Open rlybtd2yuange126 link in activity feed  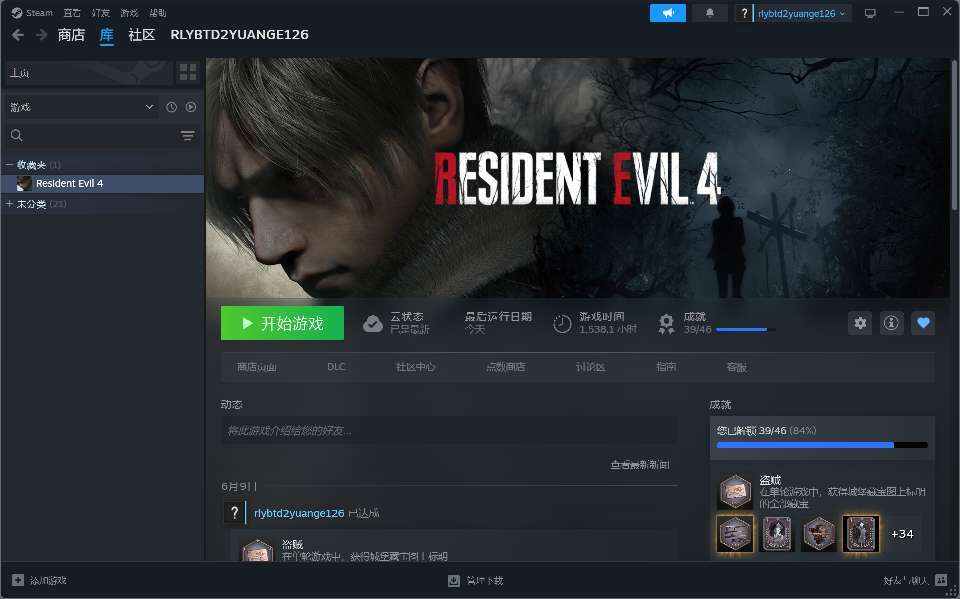tap(299, 513)
